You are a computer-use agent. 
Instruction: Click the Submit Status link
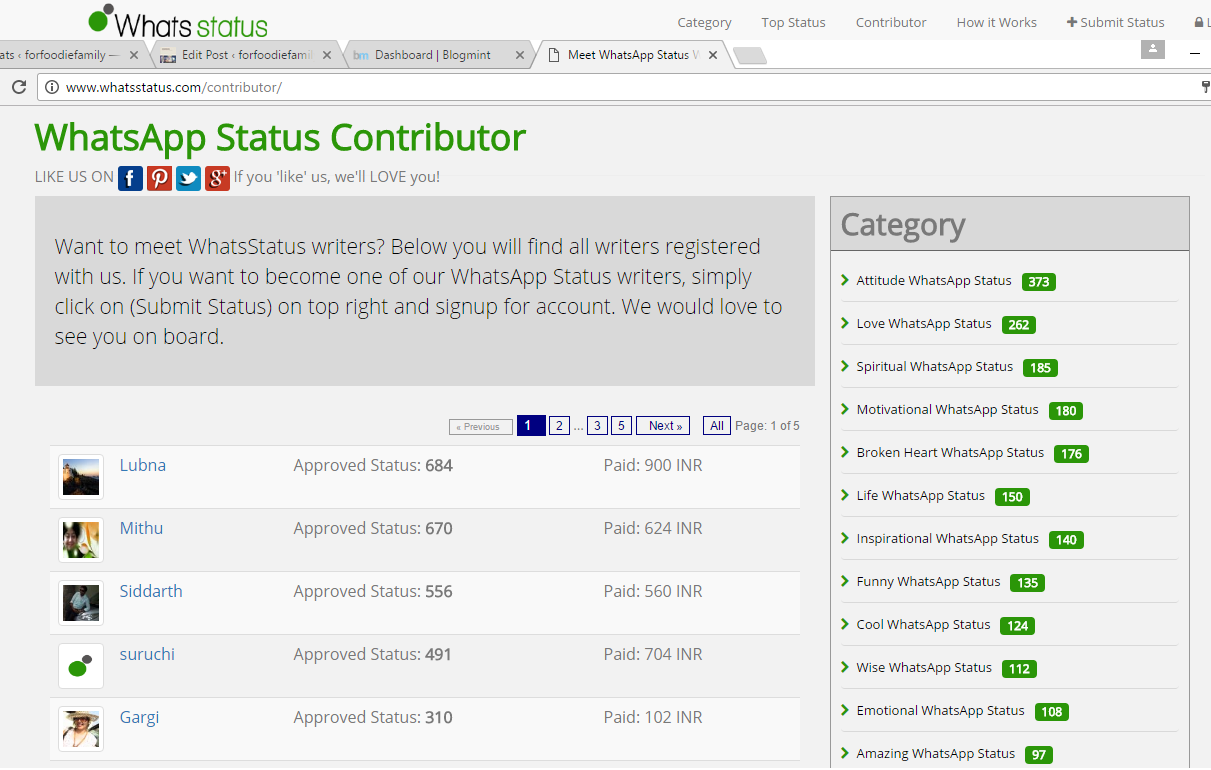tap(1115, 22)
